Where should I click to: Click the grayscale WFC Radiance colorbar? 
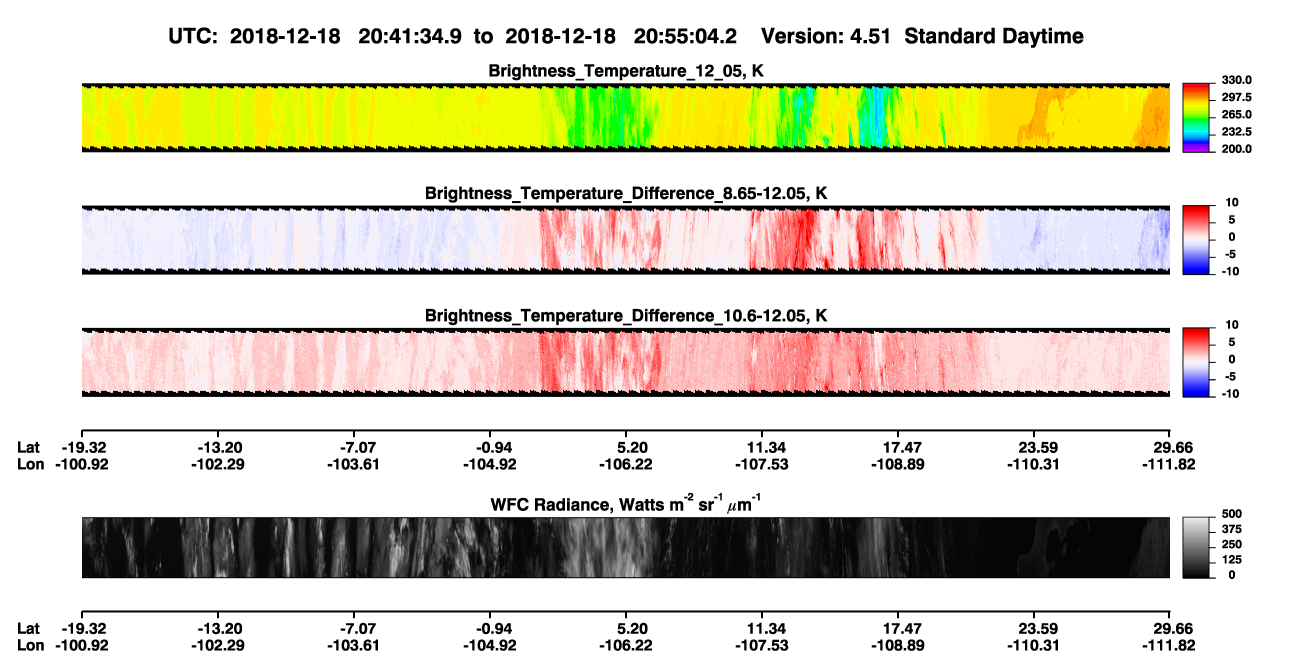[1196, 547]
